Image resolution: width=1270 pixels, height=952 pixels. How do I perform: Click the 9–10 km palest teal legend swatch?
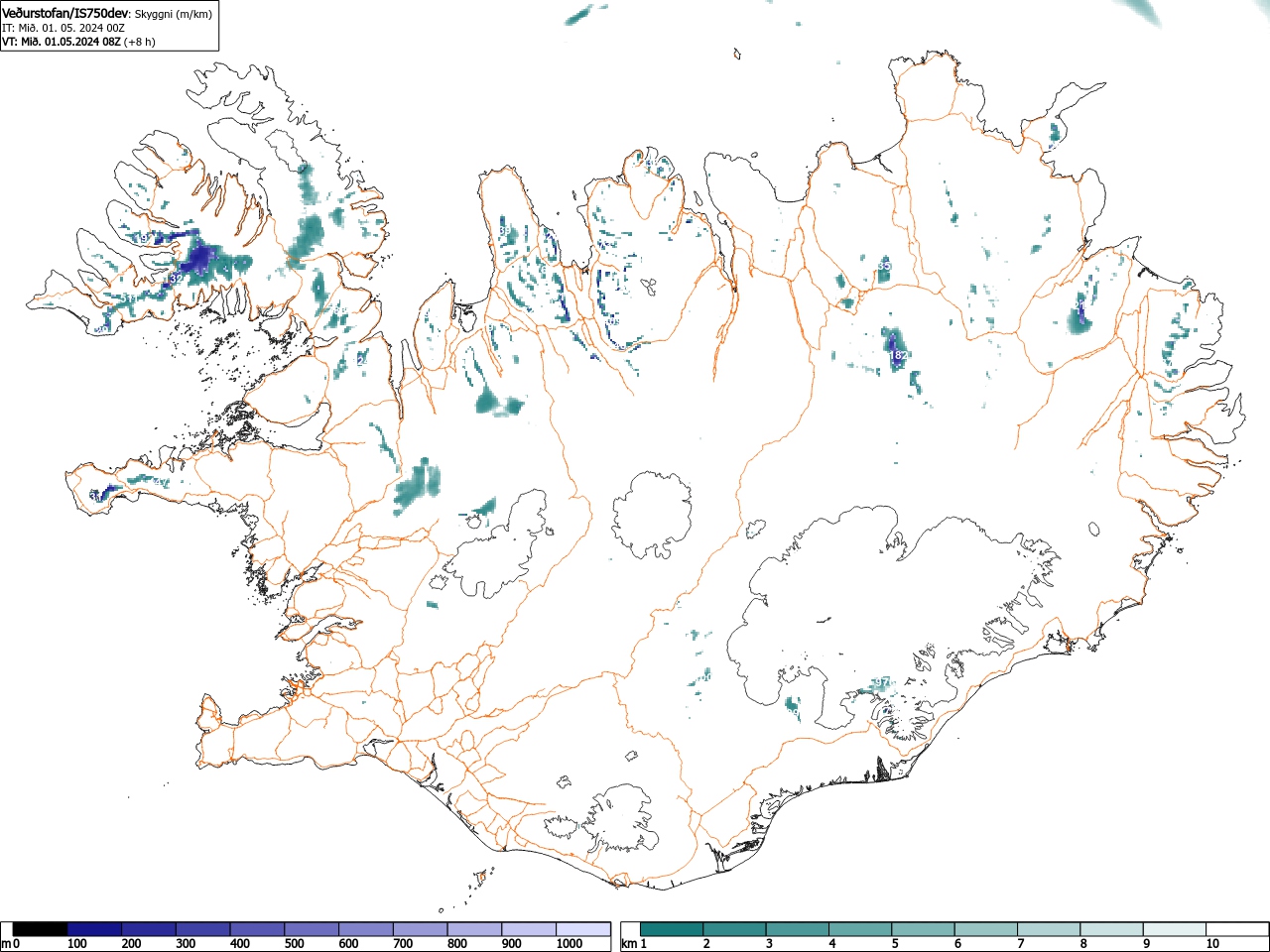[x=1174, y=929]
